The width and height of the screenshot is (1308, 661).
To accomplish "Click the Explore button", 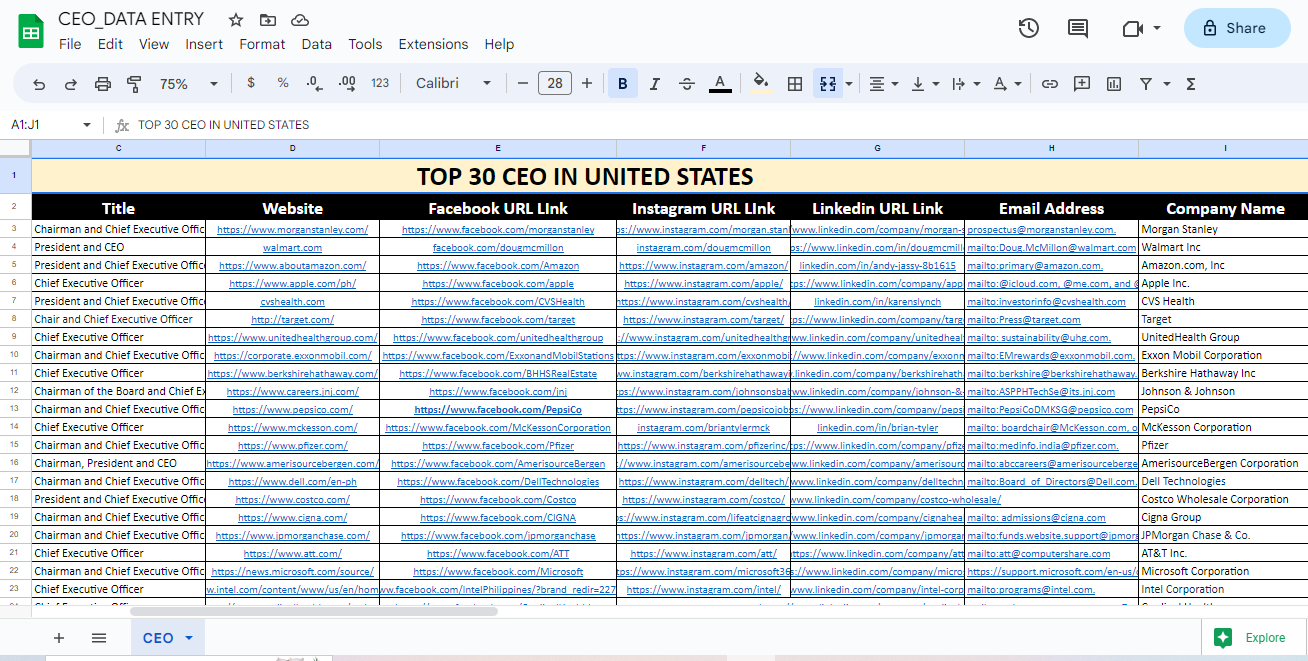I will coord(1250,638).
